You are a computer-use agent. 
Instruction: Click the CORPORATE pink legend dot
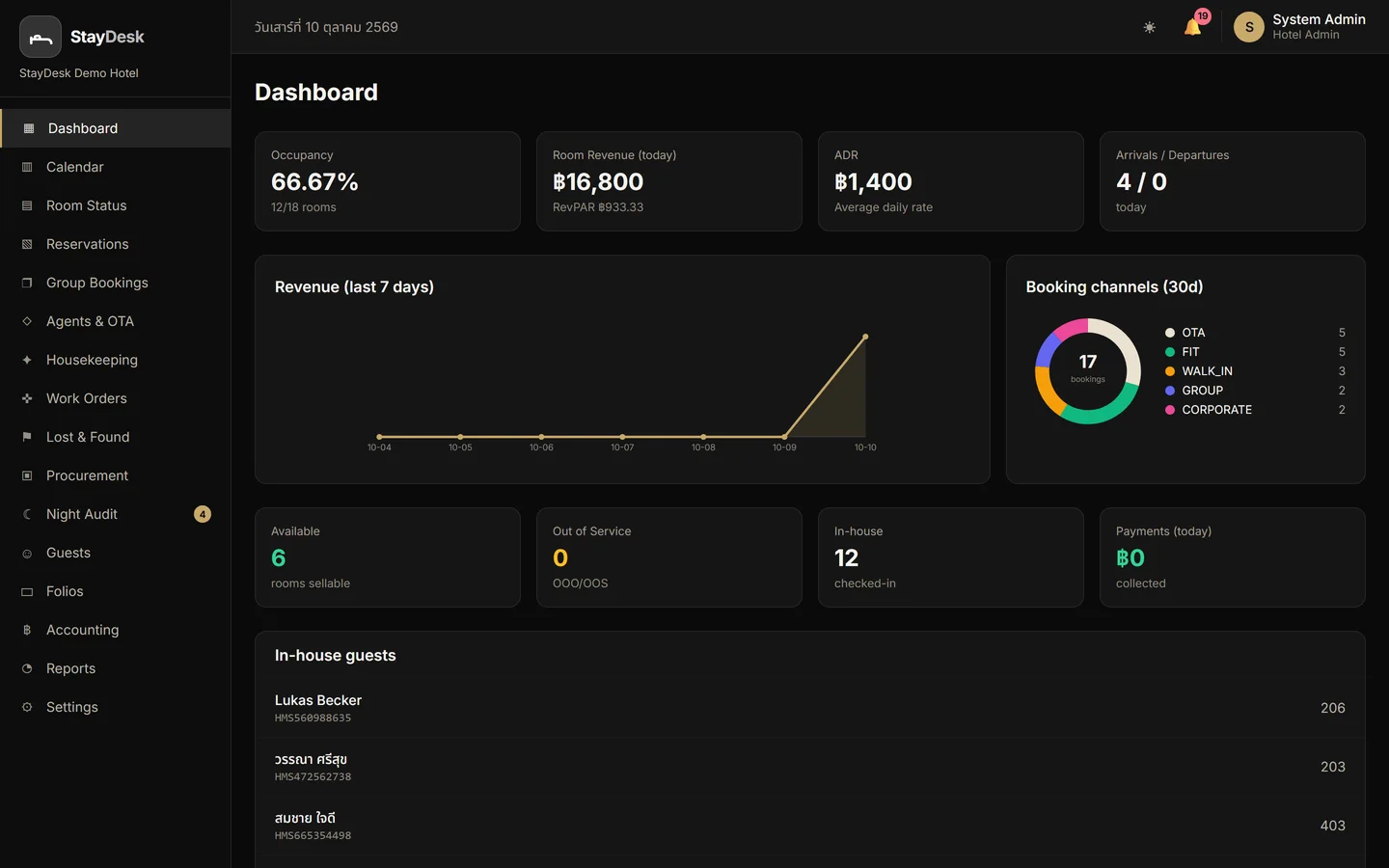[x=1170, y=410]
